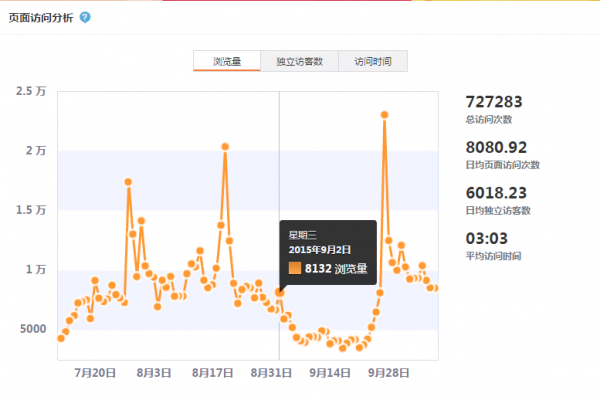Screen dimensions: 600x400
Task: Click the highlighted Sept 2 data point
Action: [x=279, y=293]
